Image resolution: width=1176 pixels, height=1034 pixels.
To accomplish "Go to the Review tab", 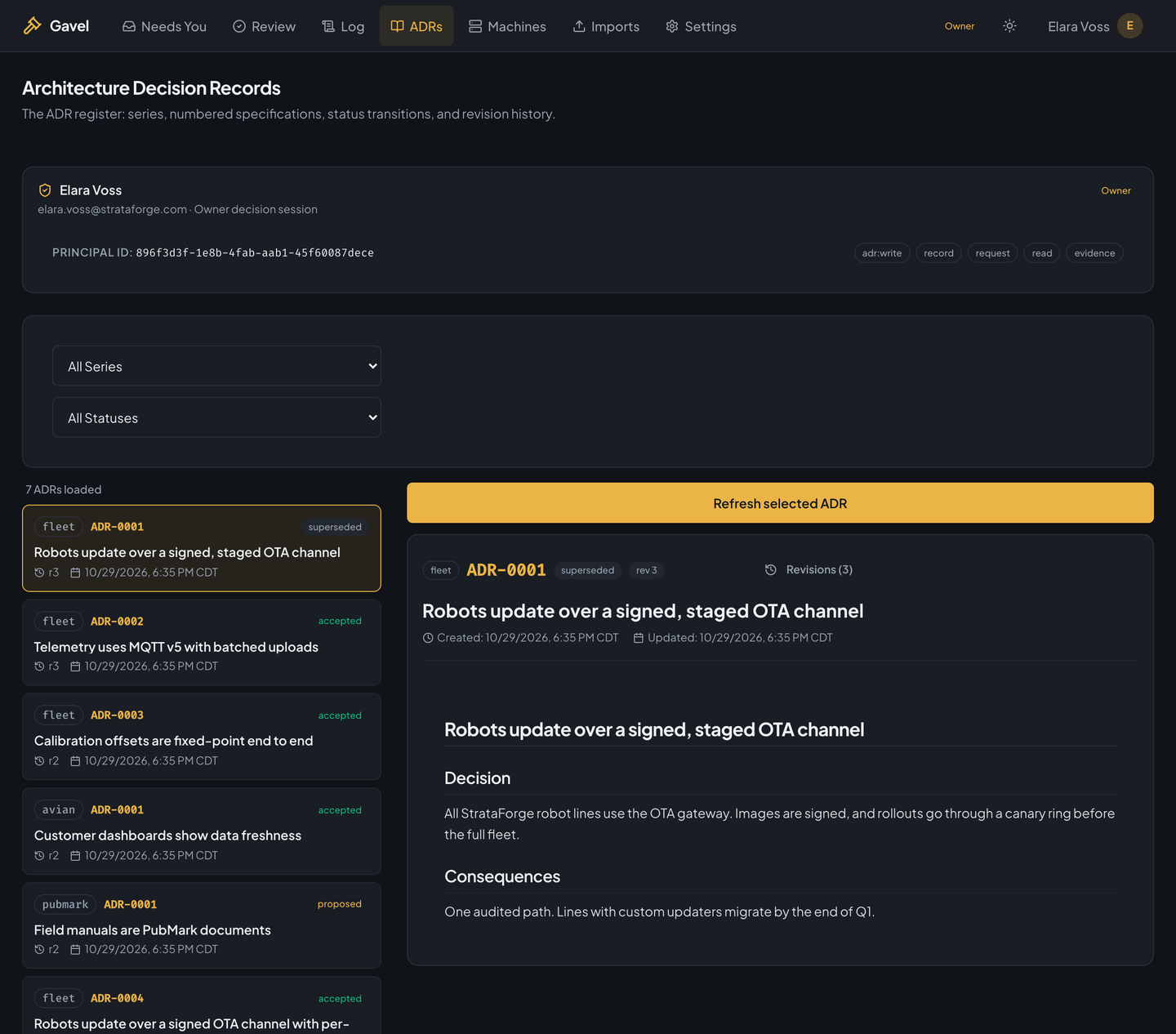I will (x=264, y=26).
